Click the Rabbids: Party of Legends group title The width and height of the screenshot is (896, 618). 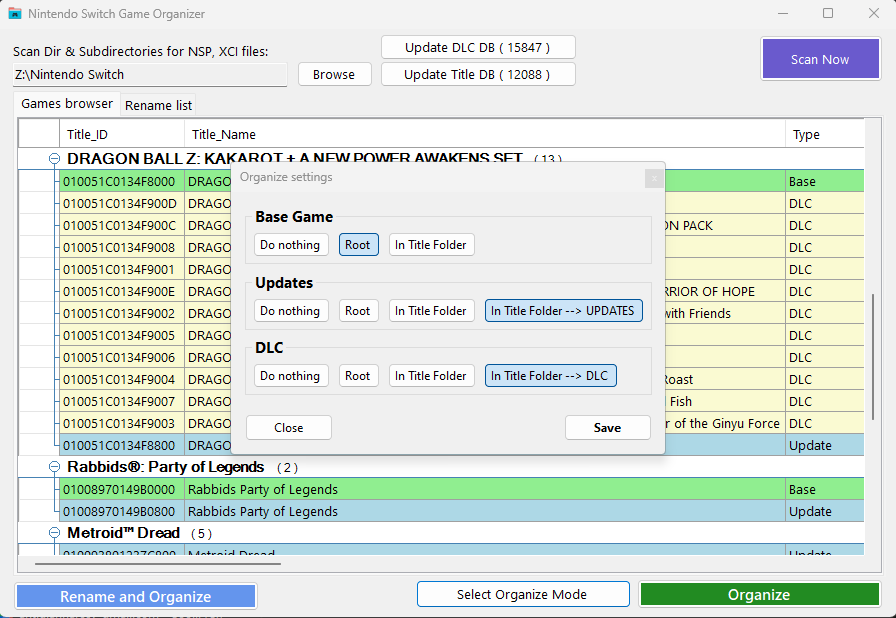tap(166, 467)
